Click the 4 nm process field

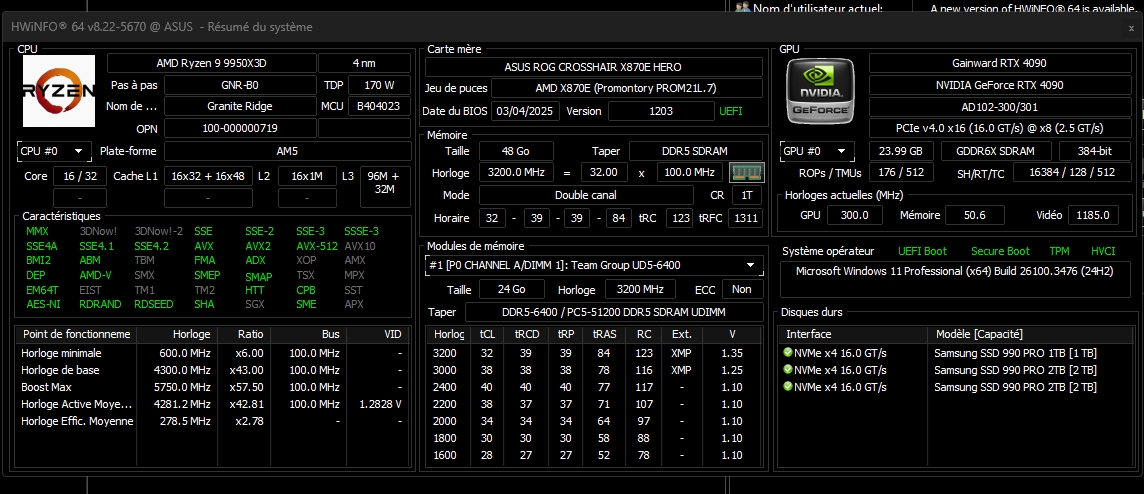click(365, 63)
